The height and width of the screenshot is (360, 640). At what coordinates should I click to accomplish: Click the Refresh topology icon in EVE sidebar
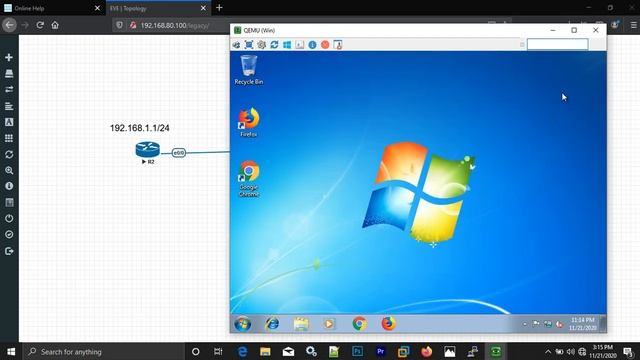pyautogui.click(x=9, y=154)
